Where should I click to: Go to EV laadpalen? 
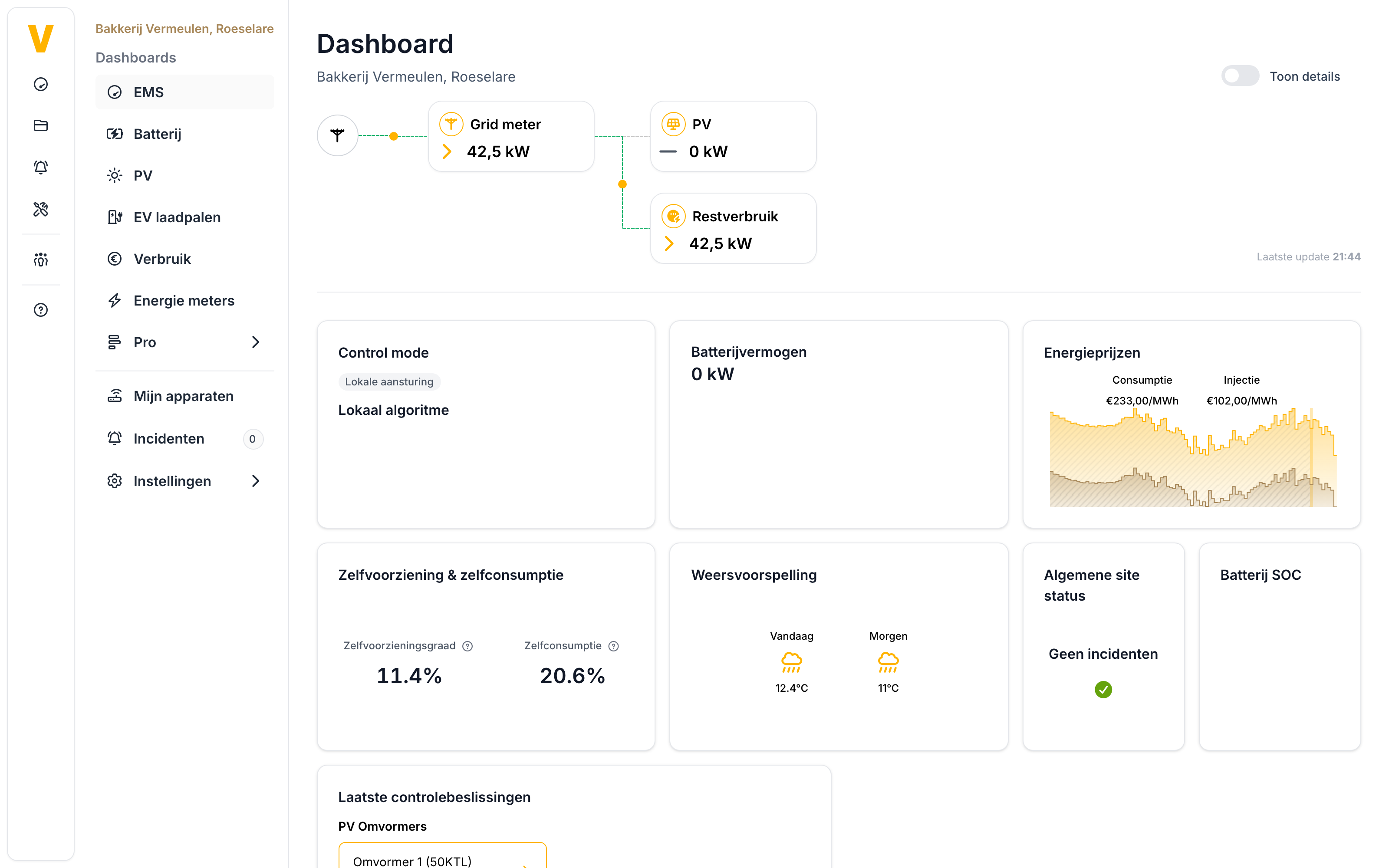click(x=185, y=217)
